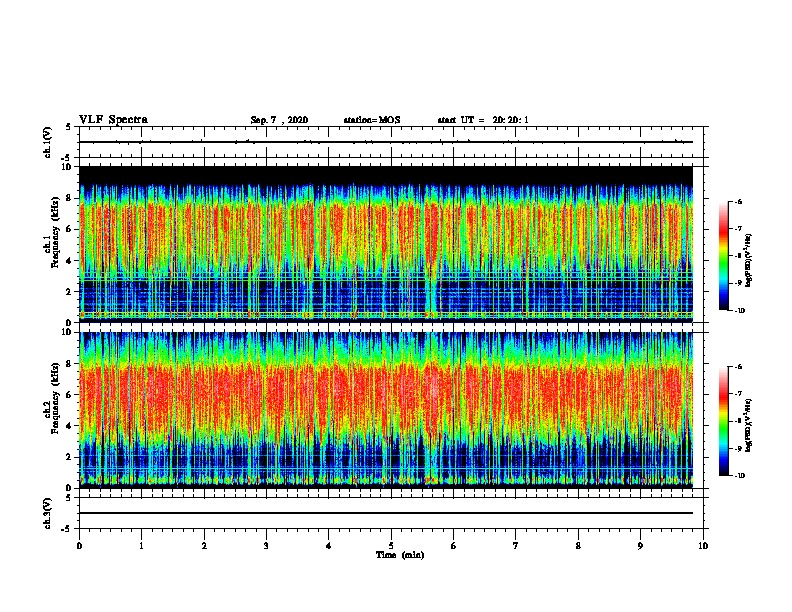Click time axis tick label '8'
The width and height of the screenshot is (792, 612).
point(578,546)
